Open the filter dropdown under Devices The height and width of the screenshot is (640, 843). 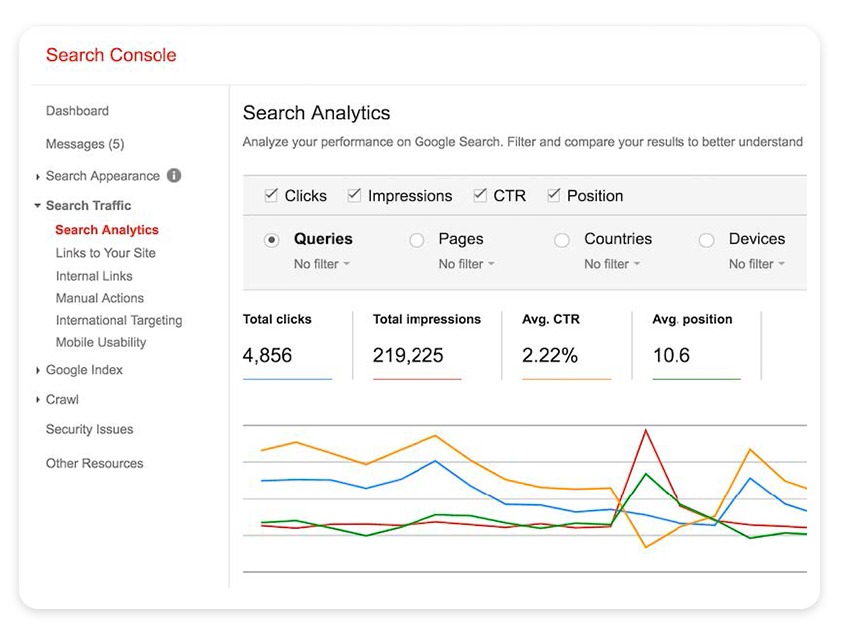[755, 264]
